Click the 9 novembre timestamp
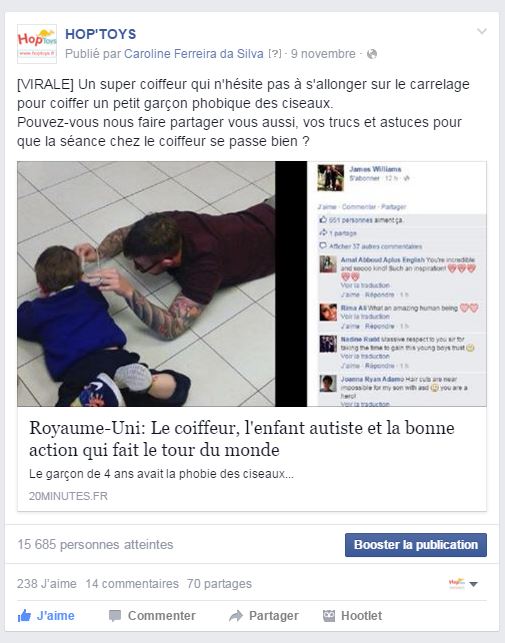The height and width of the screenshot is (643, 505). click(x=323, y=54)
